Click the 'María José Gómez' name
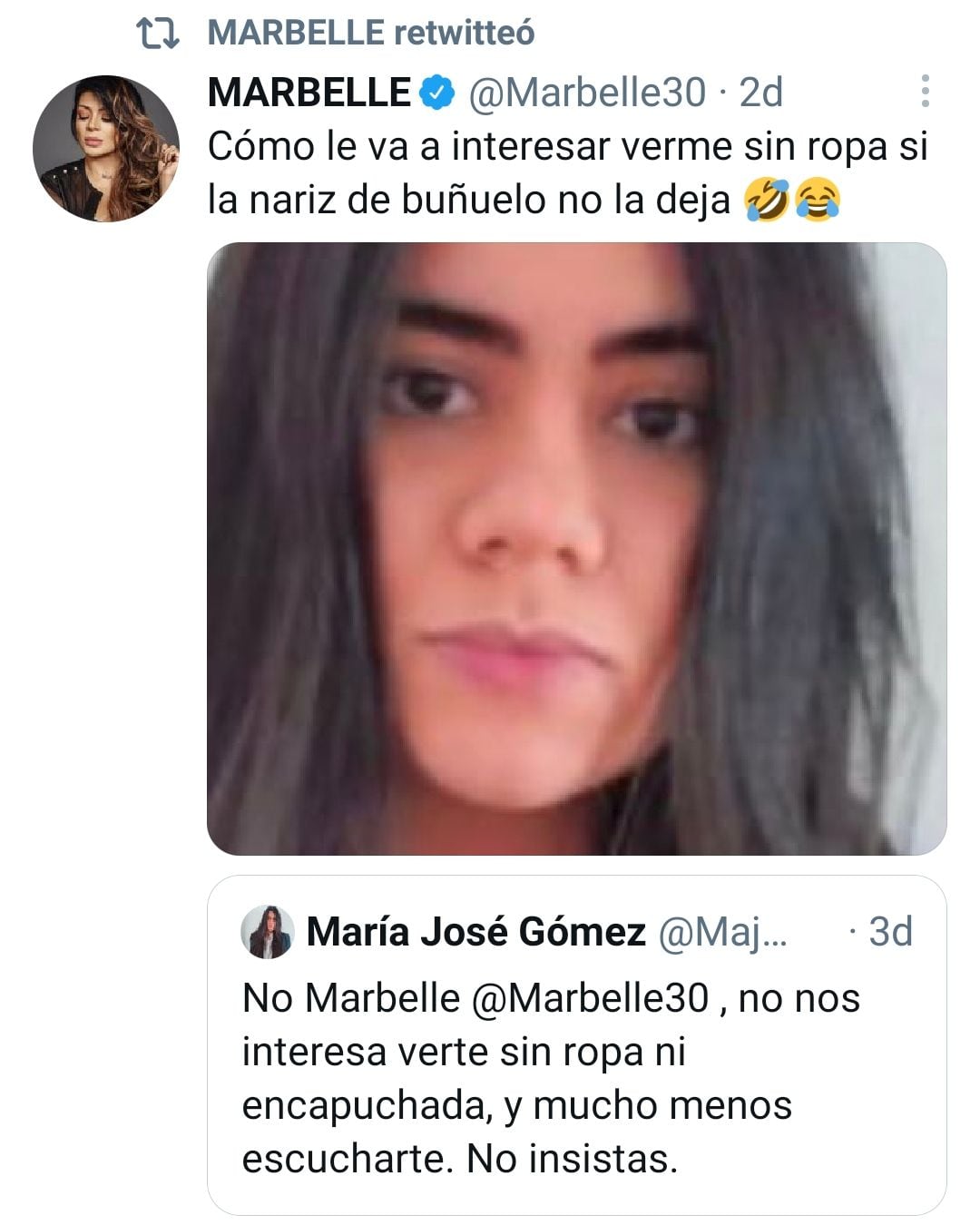980x1225 pixels. [476, 931]
